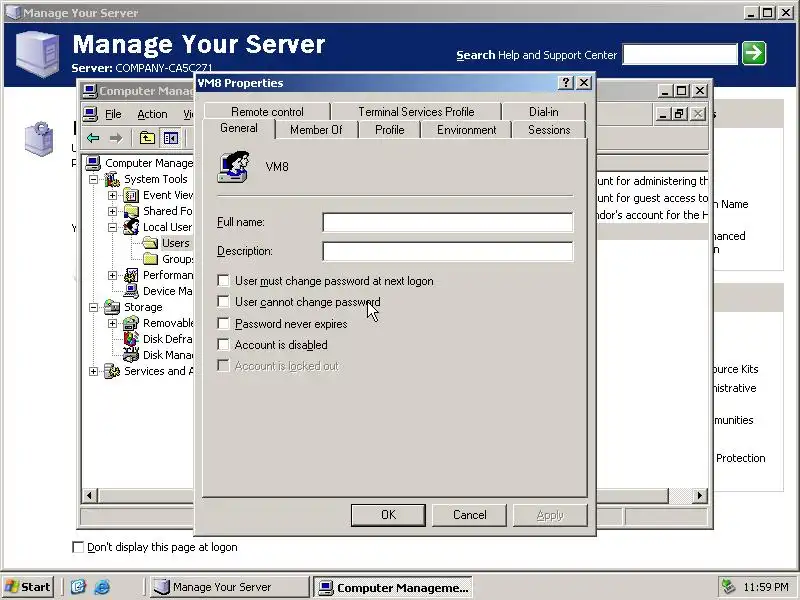This screenshot has width=800, height=600.
Task: Expand the Performance Logs node
Action: [x=112, y=276]
